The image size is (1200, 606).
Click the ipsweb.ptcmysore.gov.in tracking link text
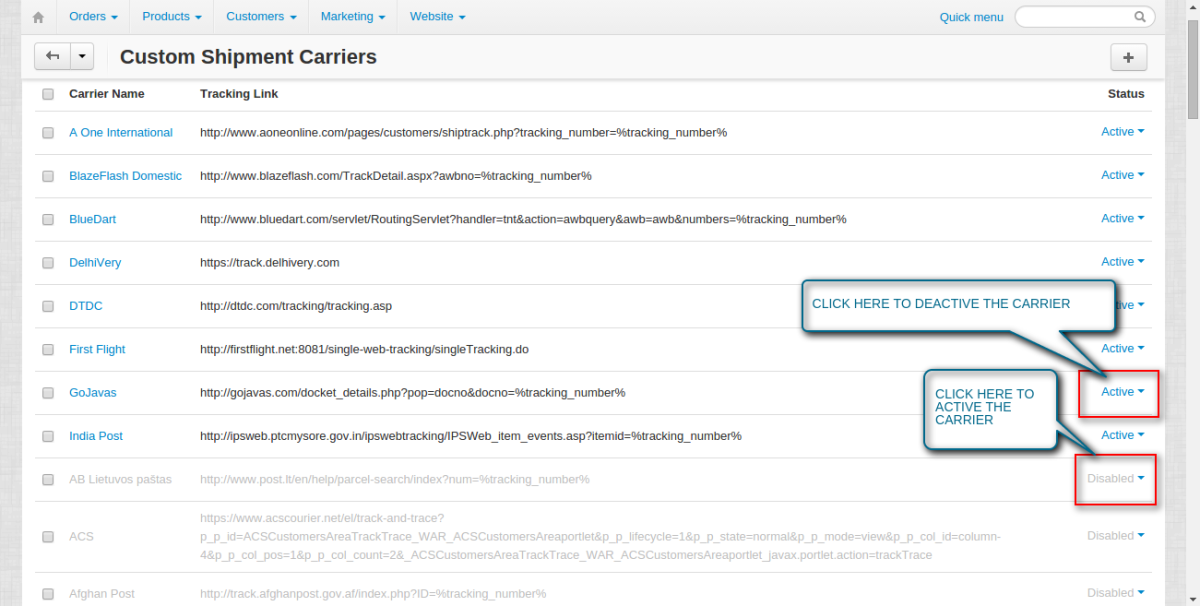471,436
